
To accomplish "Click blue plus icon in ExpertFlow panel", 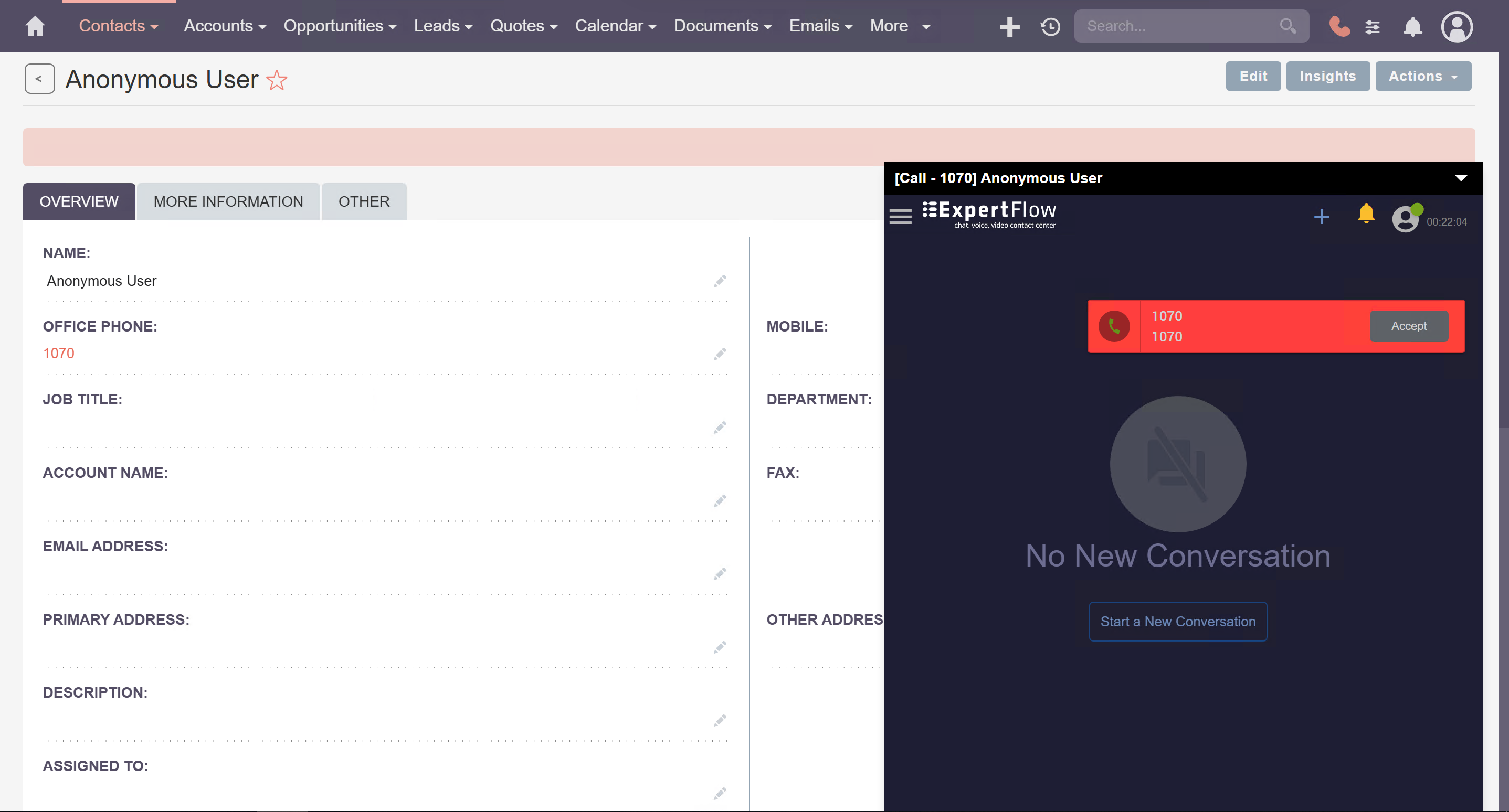I will click(x=1322, y=217).
